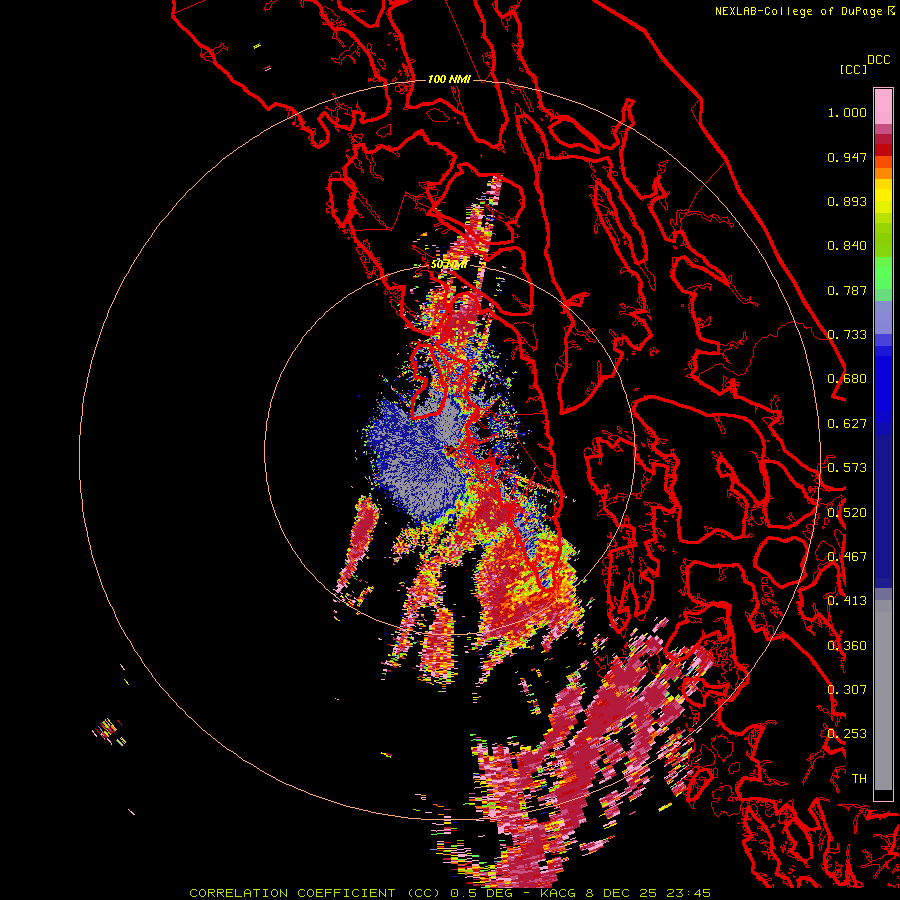The height and width of the screenshot is (900, 900).
Task: Click the 0.307 colorbar value
Action: click(847, 690)
